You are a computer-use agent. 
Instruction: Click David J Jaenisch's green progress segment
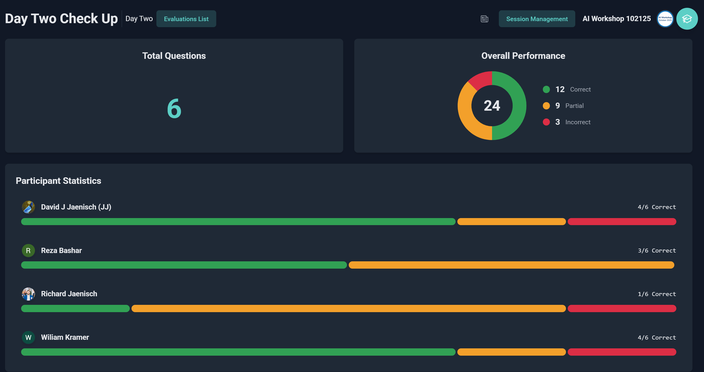[238, 222]
